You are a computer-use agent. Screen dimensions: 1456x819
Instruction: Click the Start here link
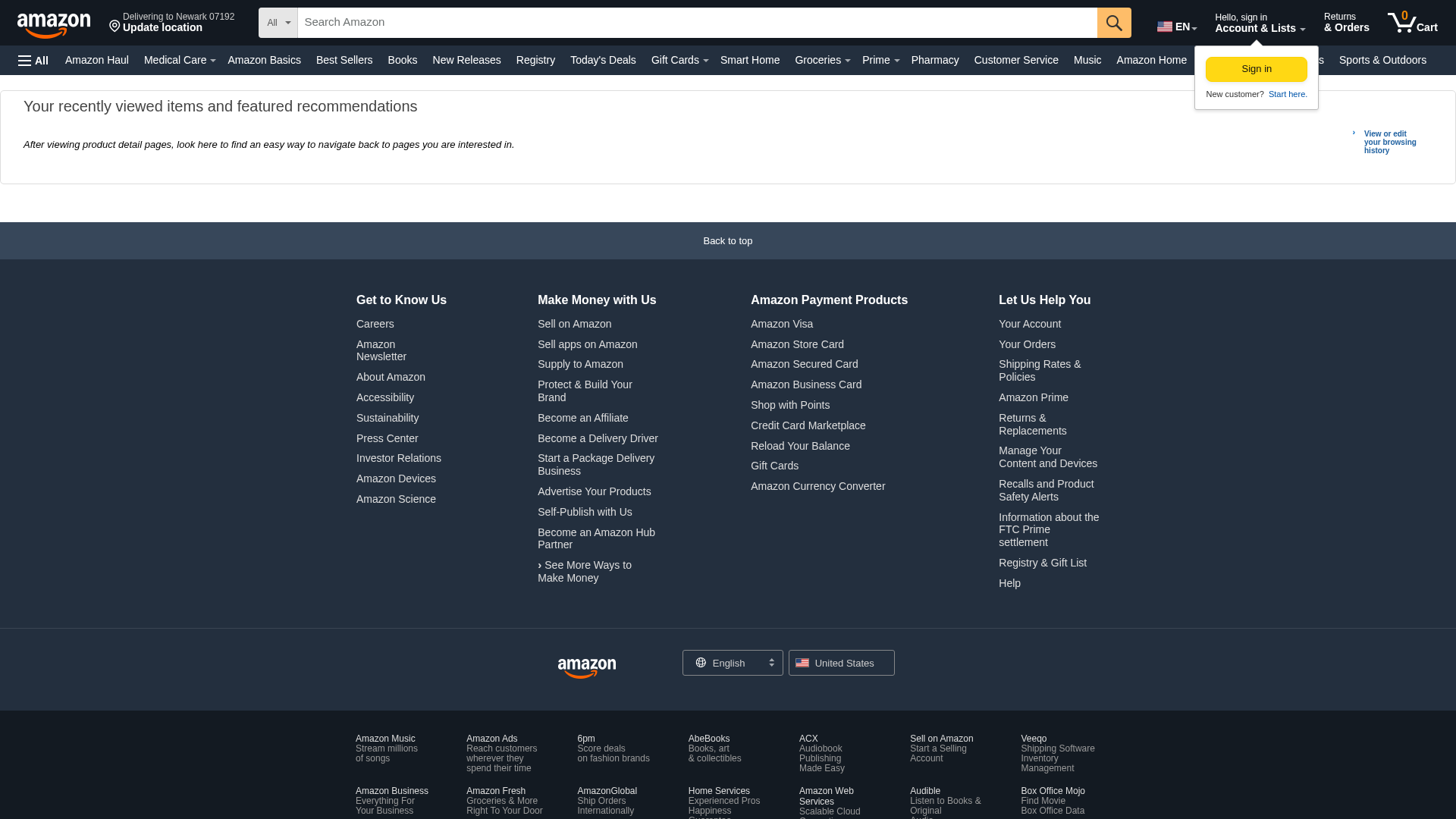pos(1288,94)
